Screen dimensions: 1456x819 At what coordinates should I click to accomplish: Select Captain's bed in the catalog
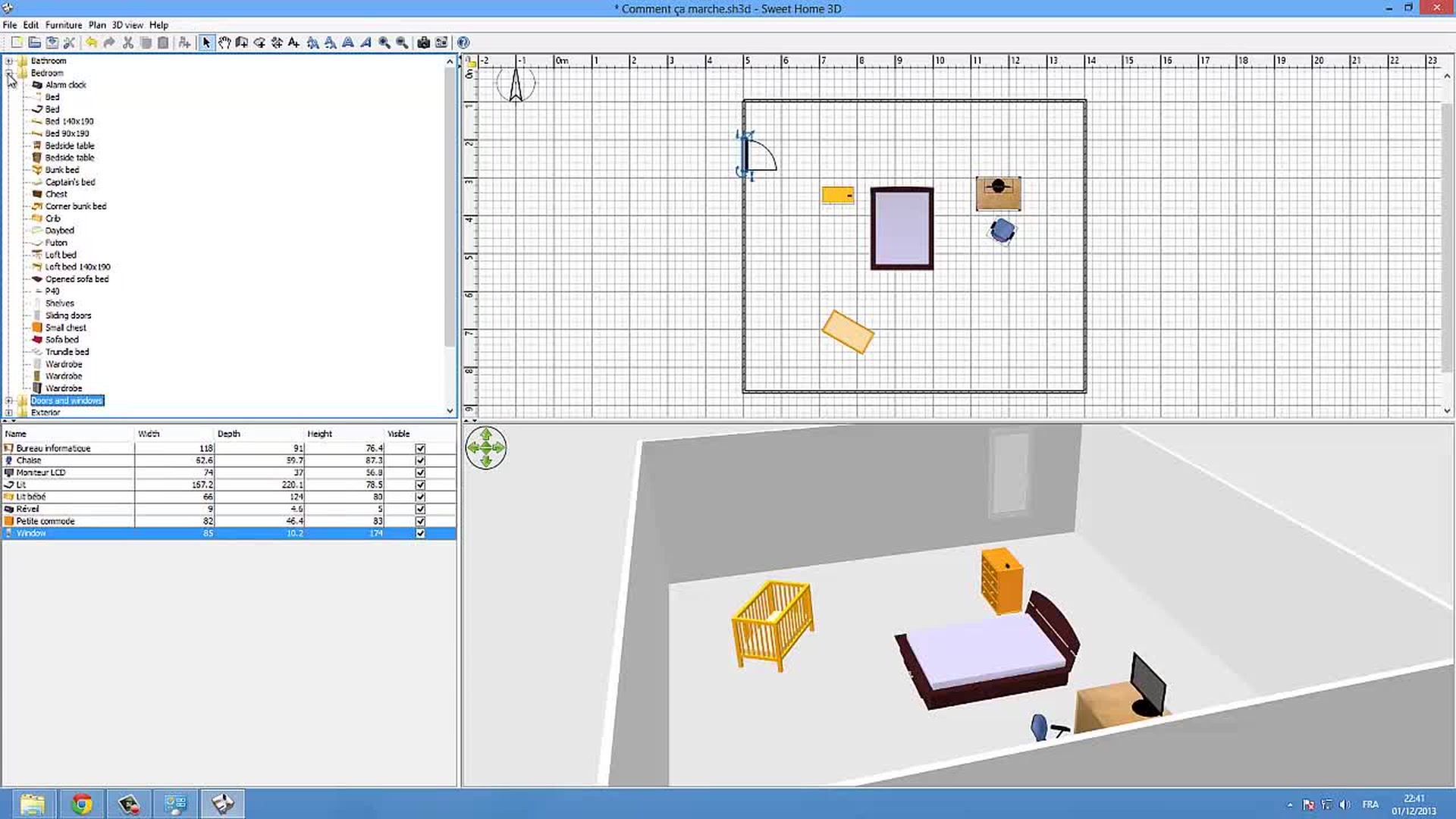[70, 182]
